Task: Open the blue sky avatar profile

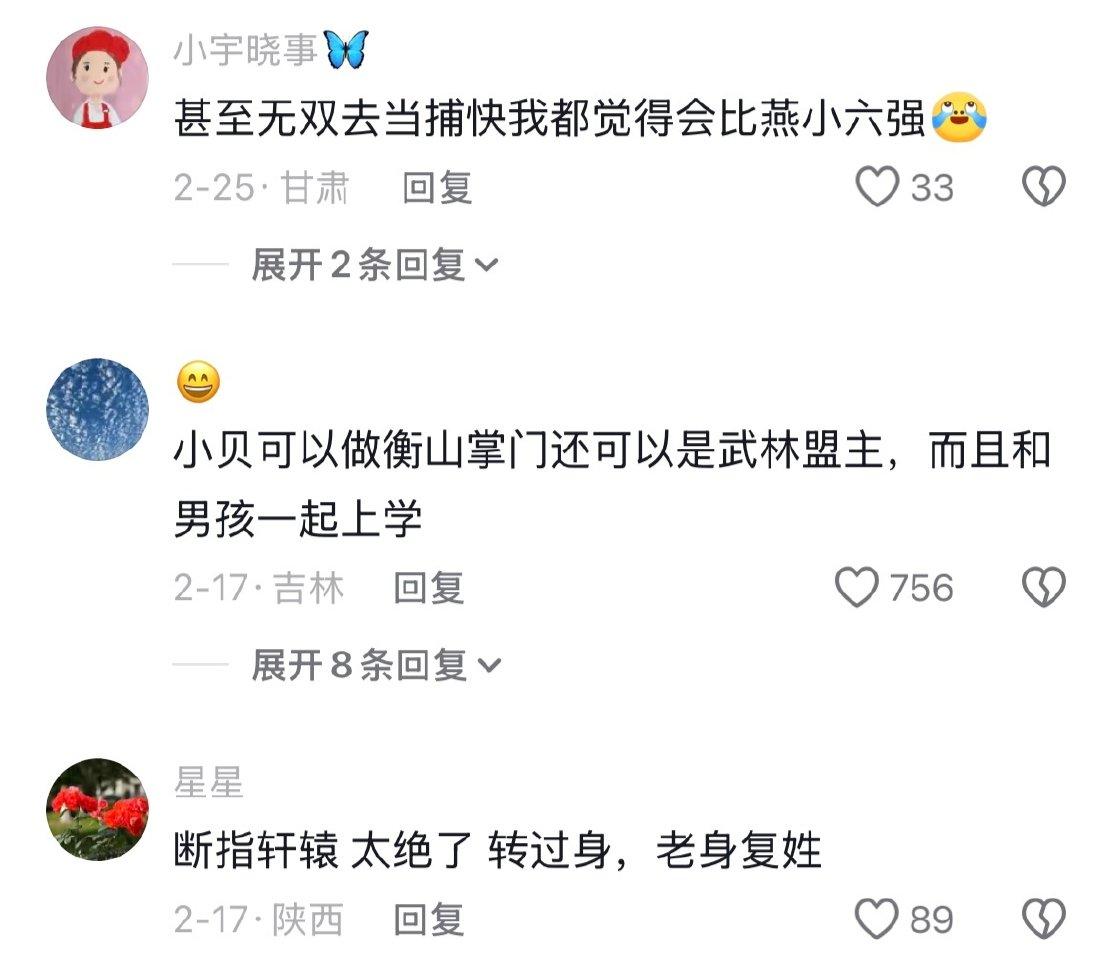Action: tap(97, 409)
